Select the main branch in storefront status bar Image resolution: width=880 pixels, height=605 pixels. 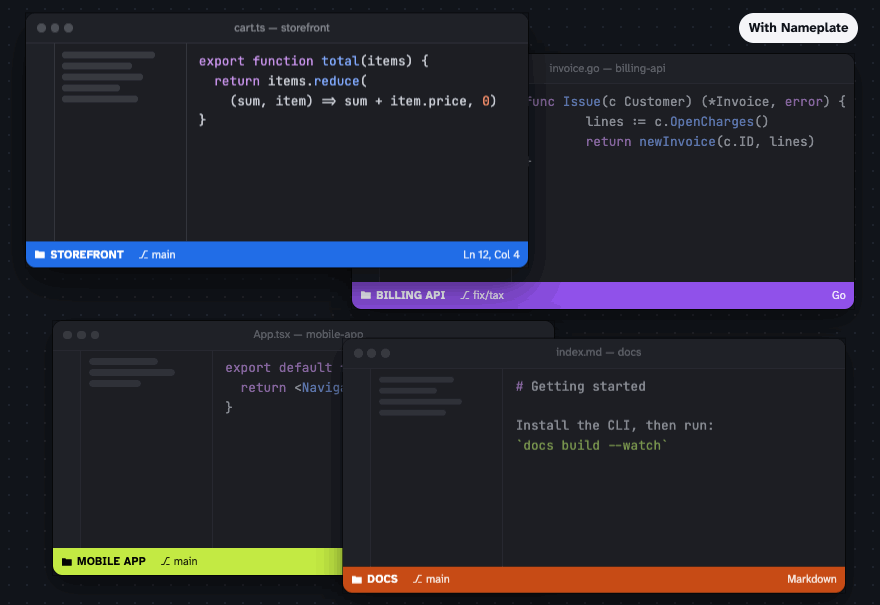click(x=163, y=255)
